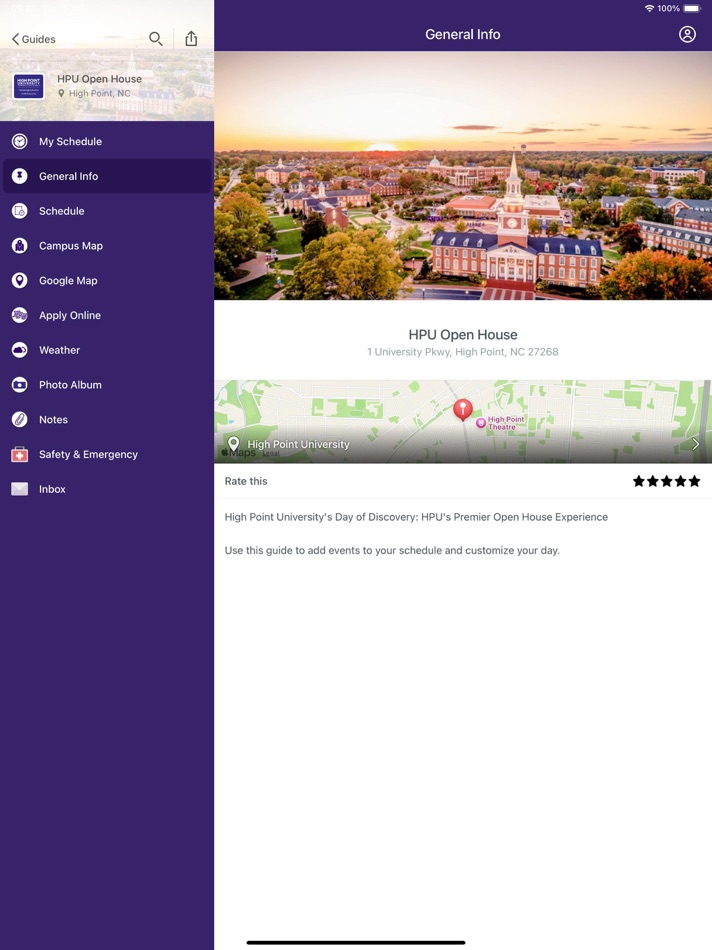Click HPU Open House sidebar header title

tap(99, 79)
